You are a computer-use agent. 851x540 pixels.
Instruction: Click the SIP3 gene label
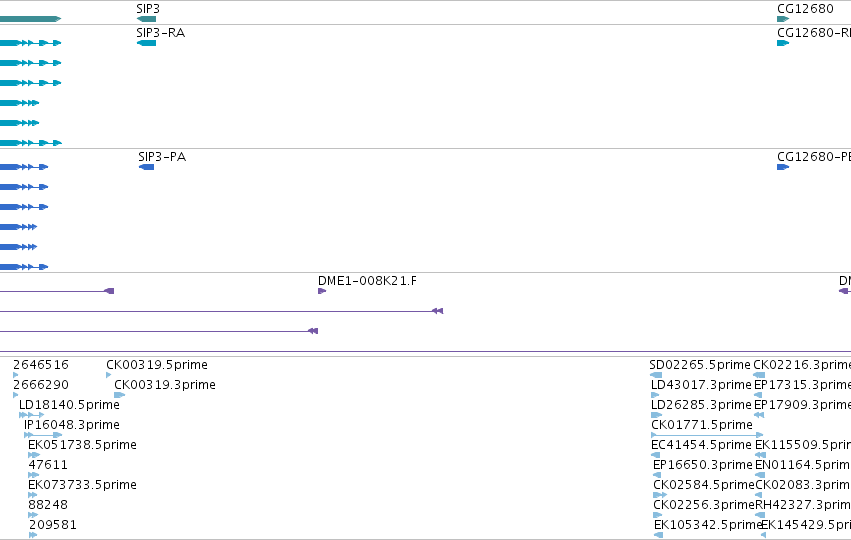(x=148, y=9)
